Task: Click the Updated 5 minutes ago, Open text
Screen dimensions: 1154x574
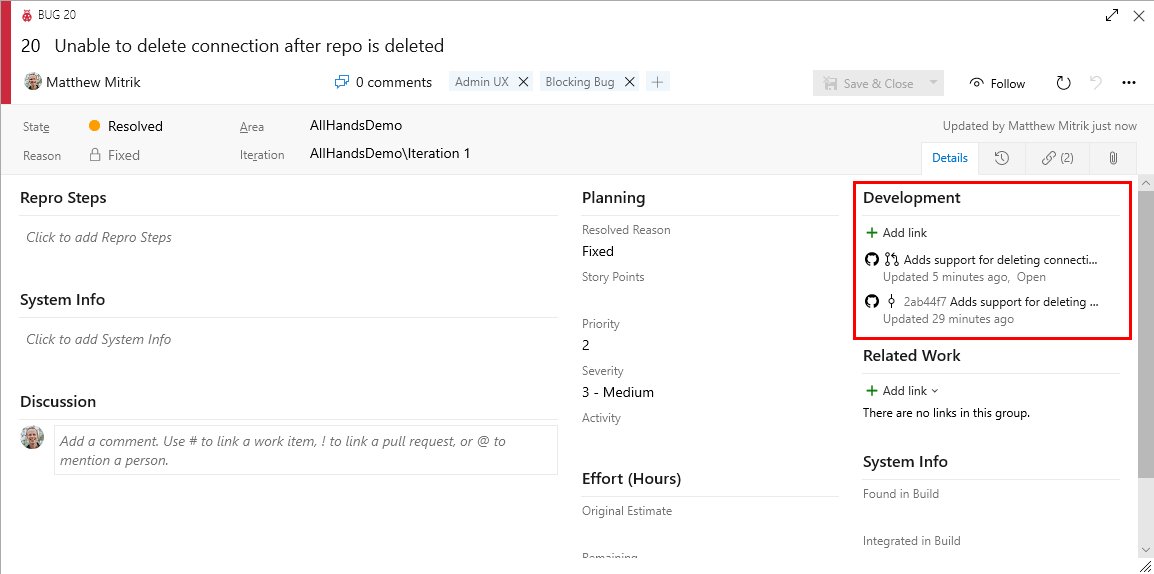Action: coord(964,277)
